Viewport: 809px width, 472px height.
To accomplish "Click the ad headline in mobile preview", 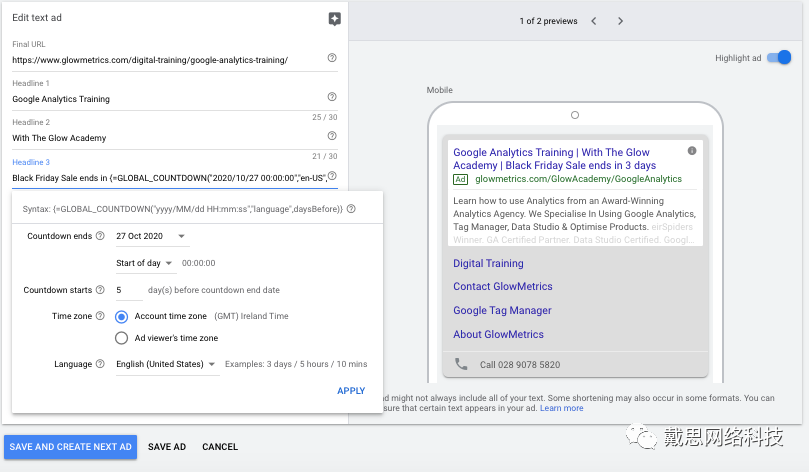I will pyautogui.click(x=555, y=159).
